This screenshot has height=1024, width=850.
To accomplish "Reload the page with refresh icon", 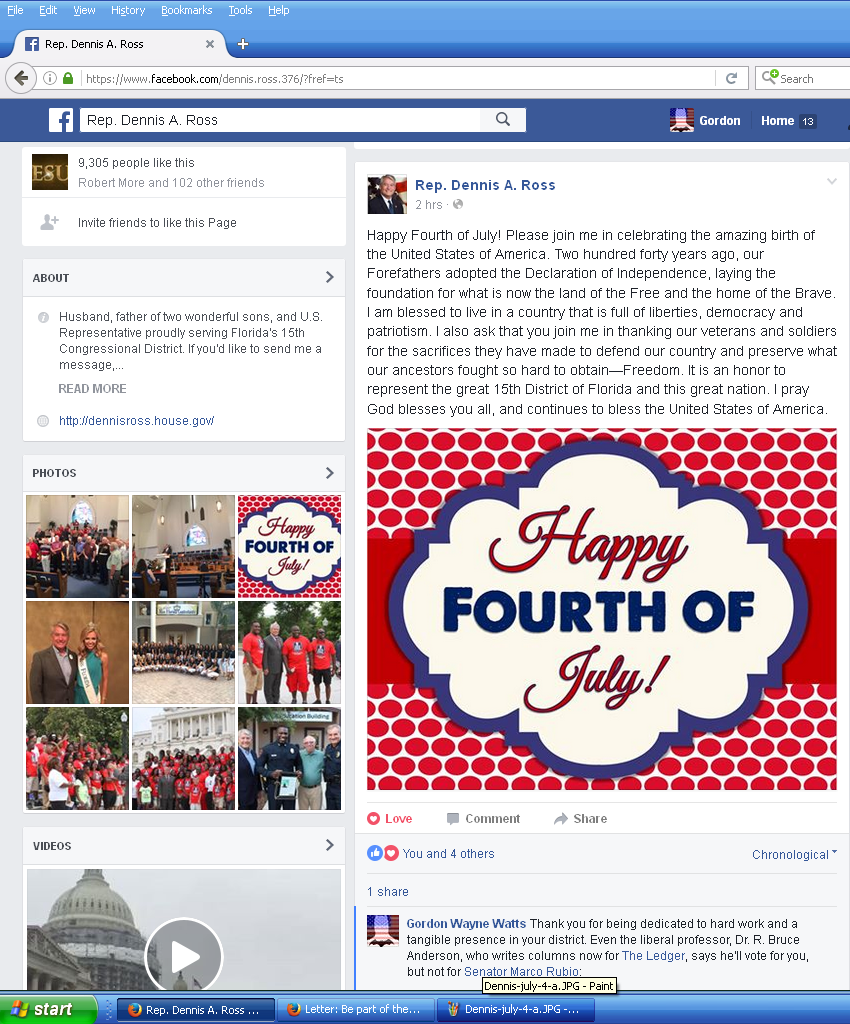I will [731, 78].
